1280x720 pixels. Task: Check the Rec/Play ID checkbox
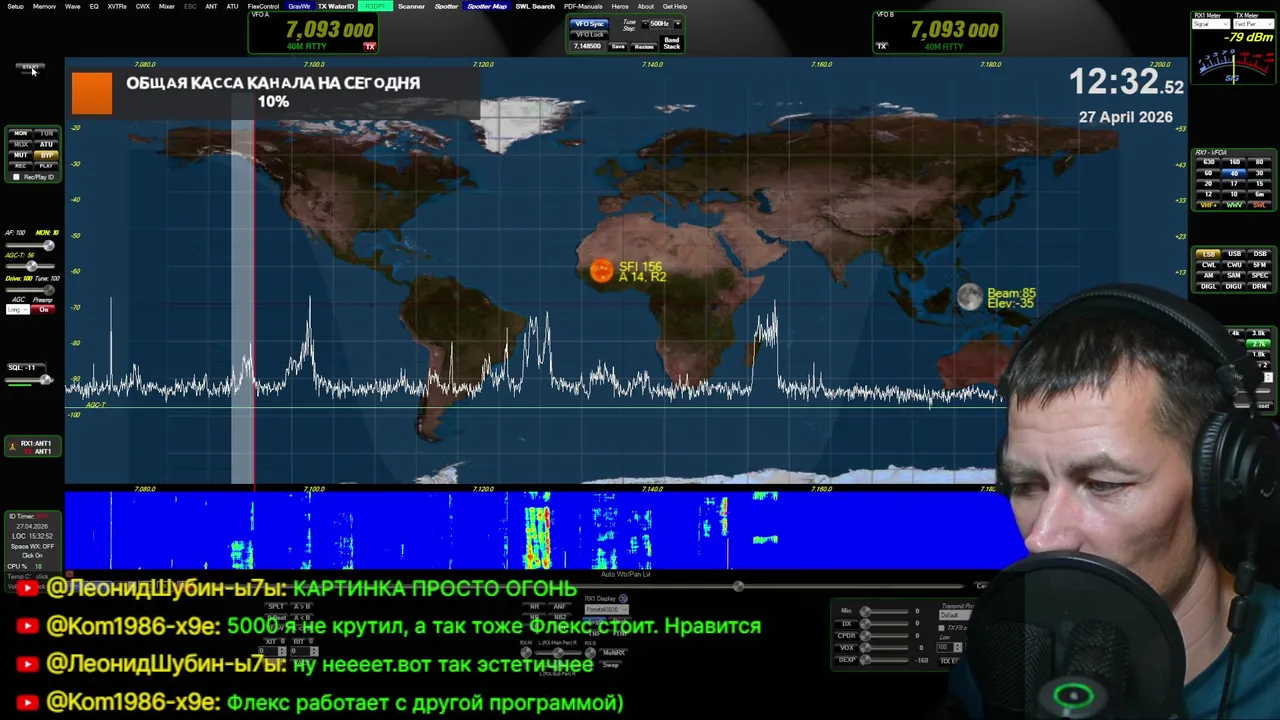(16, 177)
